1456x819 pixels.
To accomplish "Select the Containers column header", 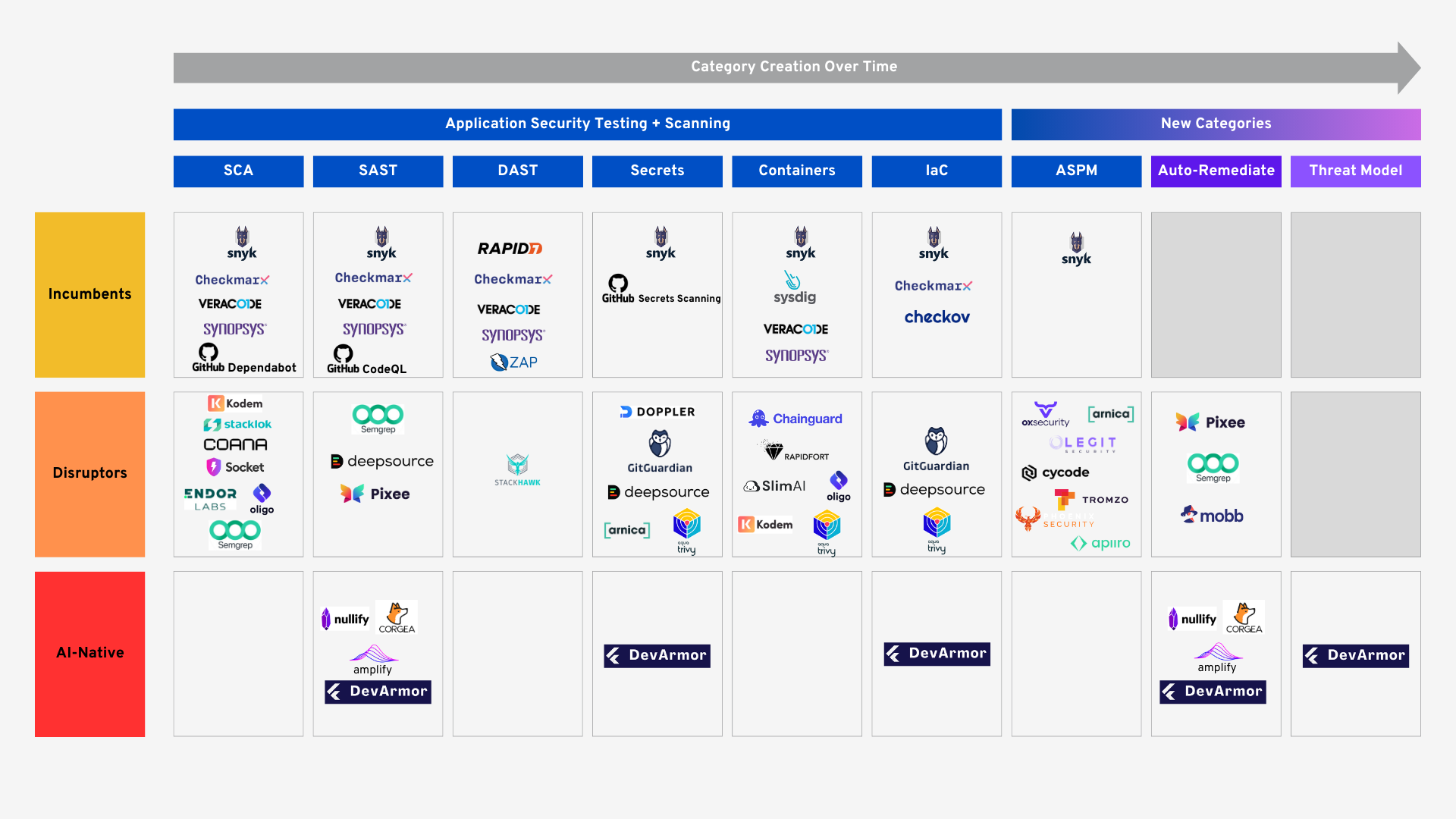I will tap(796, 171).
